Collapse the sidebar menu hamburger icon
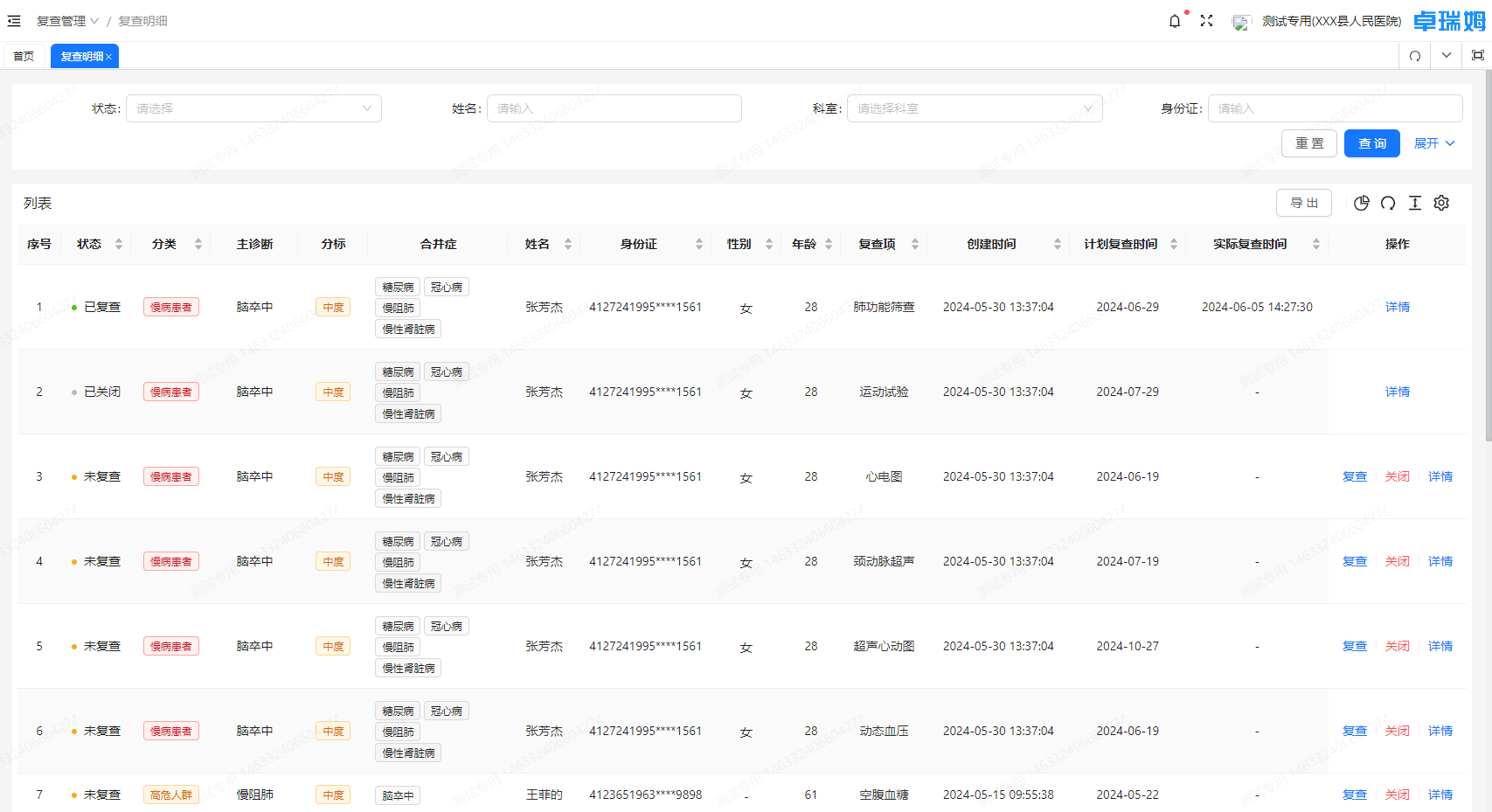 [x=14, y=21]
